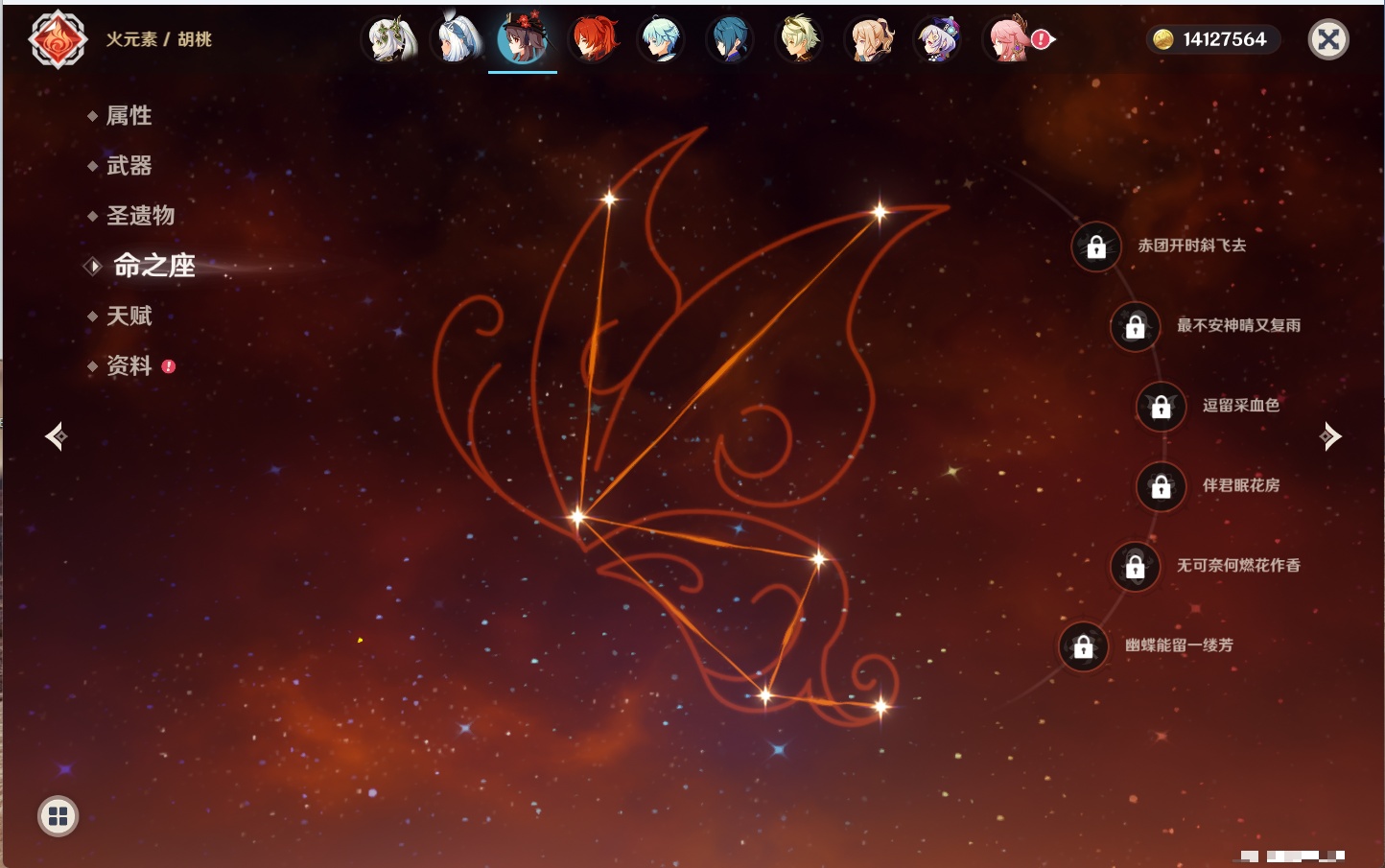Viewport: 1385px width, 868px height.
Task: Click the lock icon for 赤团开时斜飞去
Action: pos(1096,247)
